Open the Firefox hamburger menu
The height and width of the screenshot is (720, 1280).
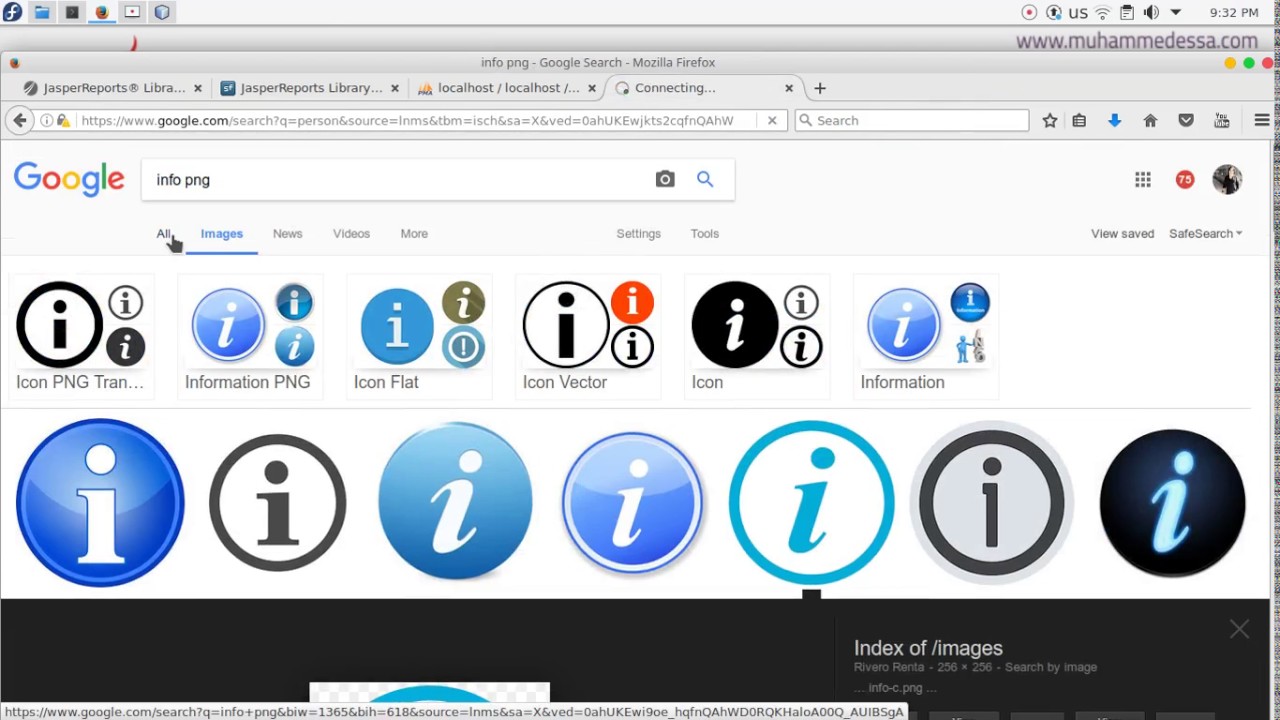pyautogui.click(x=1262, y=120)
